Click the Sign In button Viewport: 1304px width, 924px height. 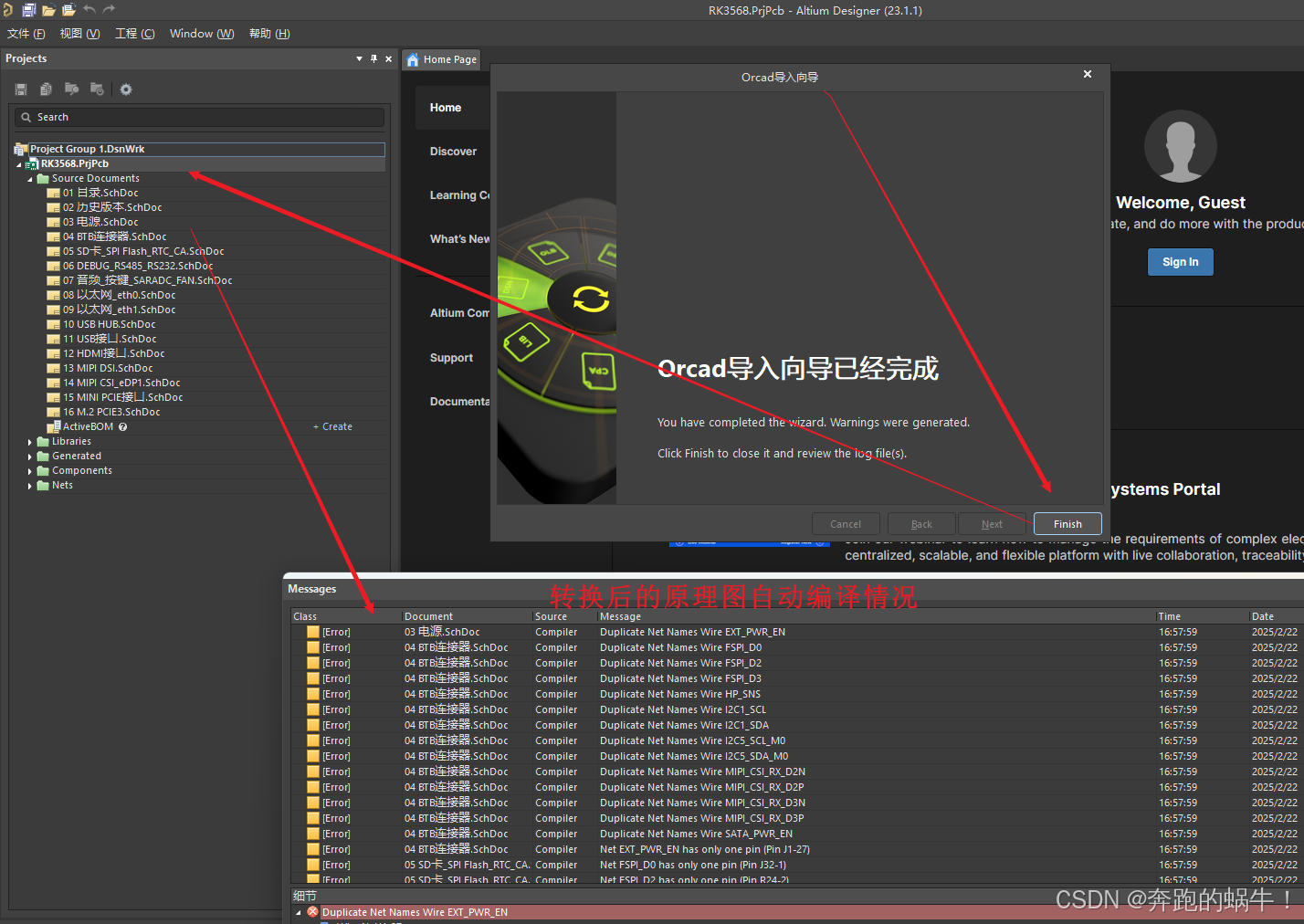click(1180, 262)
